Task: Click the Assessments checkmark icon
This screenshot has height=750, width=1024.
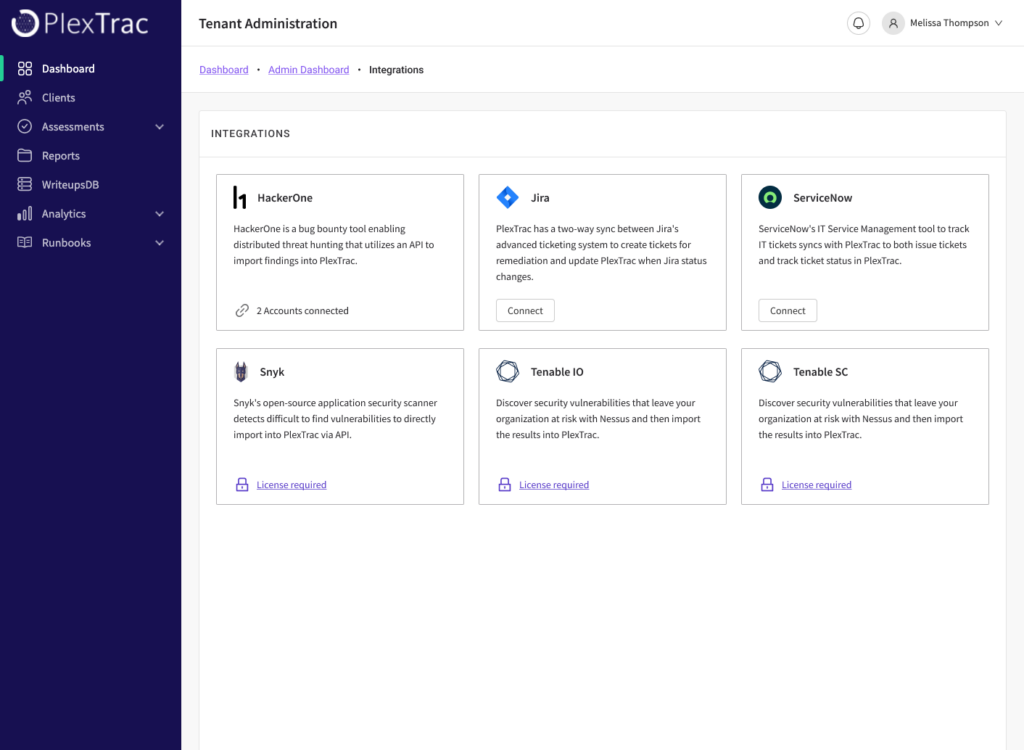Action: point(25,126)
